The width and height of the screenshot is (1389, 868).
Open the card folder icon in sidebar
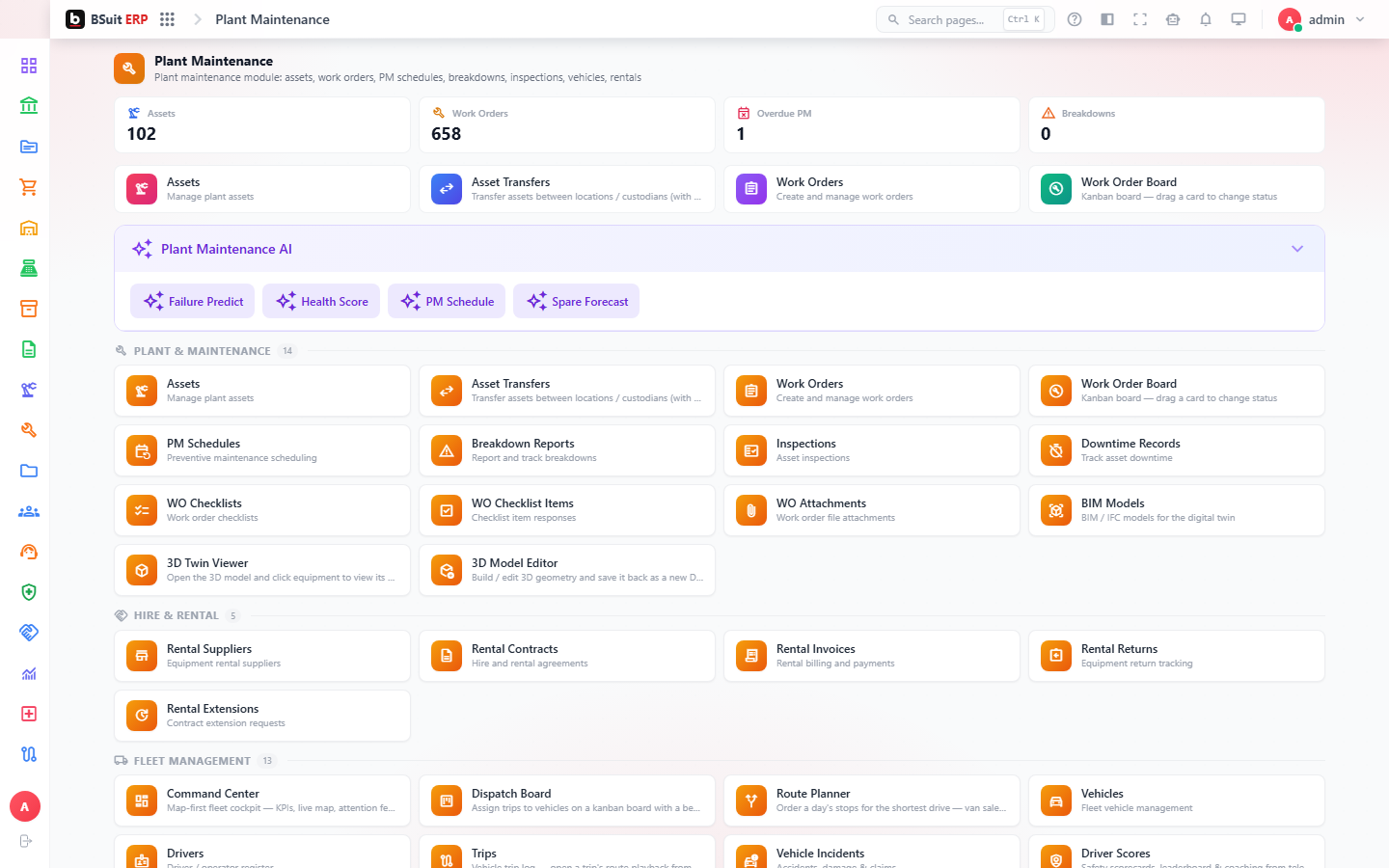(29, 147)
